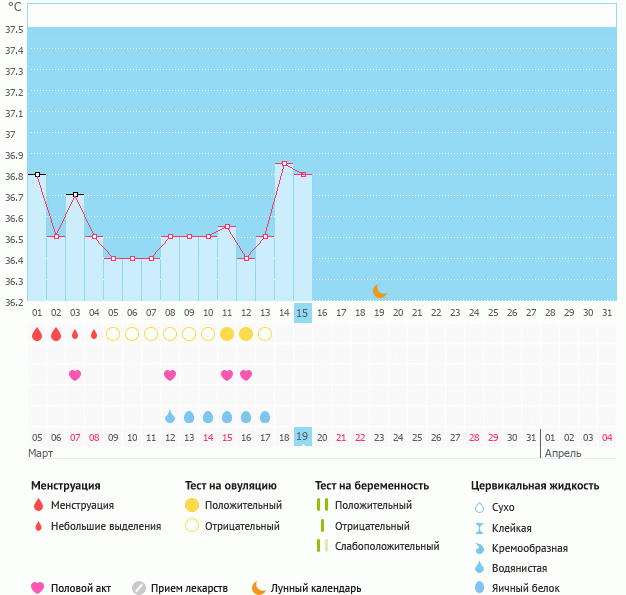Click the crescent moon icon on the chart
This screenshot has width=626, height=595.
[x=379, y=291]
